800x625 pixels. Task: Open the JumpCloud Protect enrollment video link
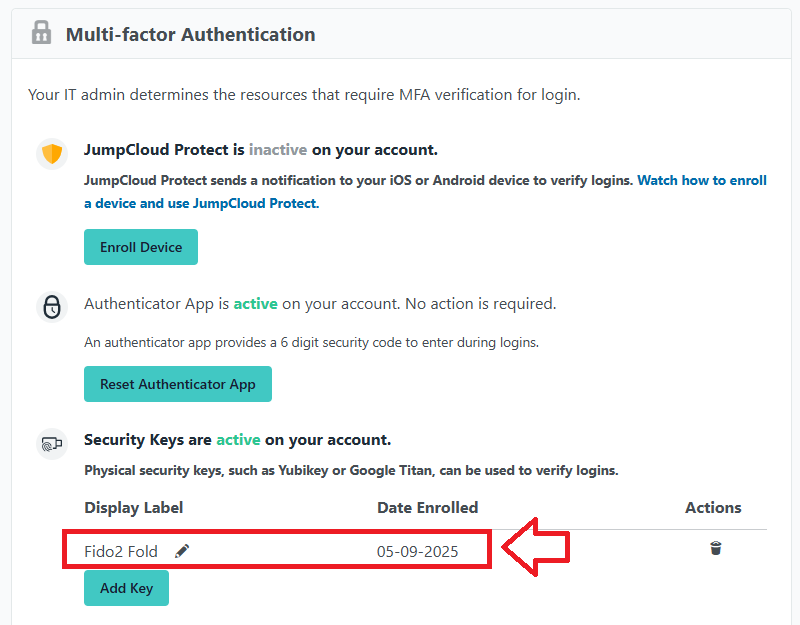pyautogui.click(x=701, y=181)
